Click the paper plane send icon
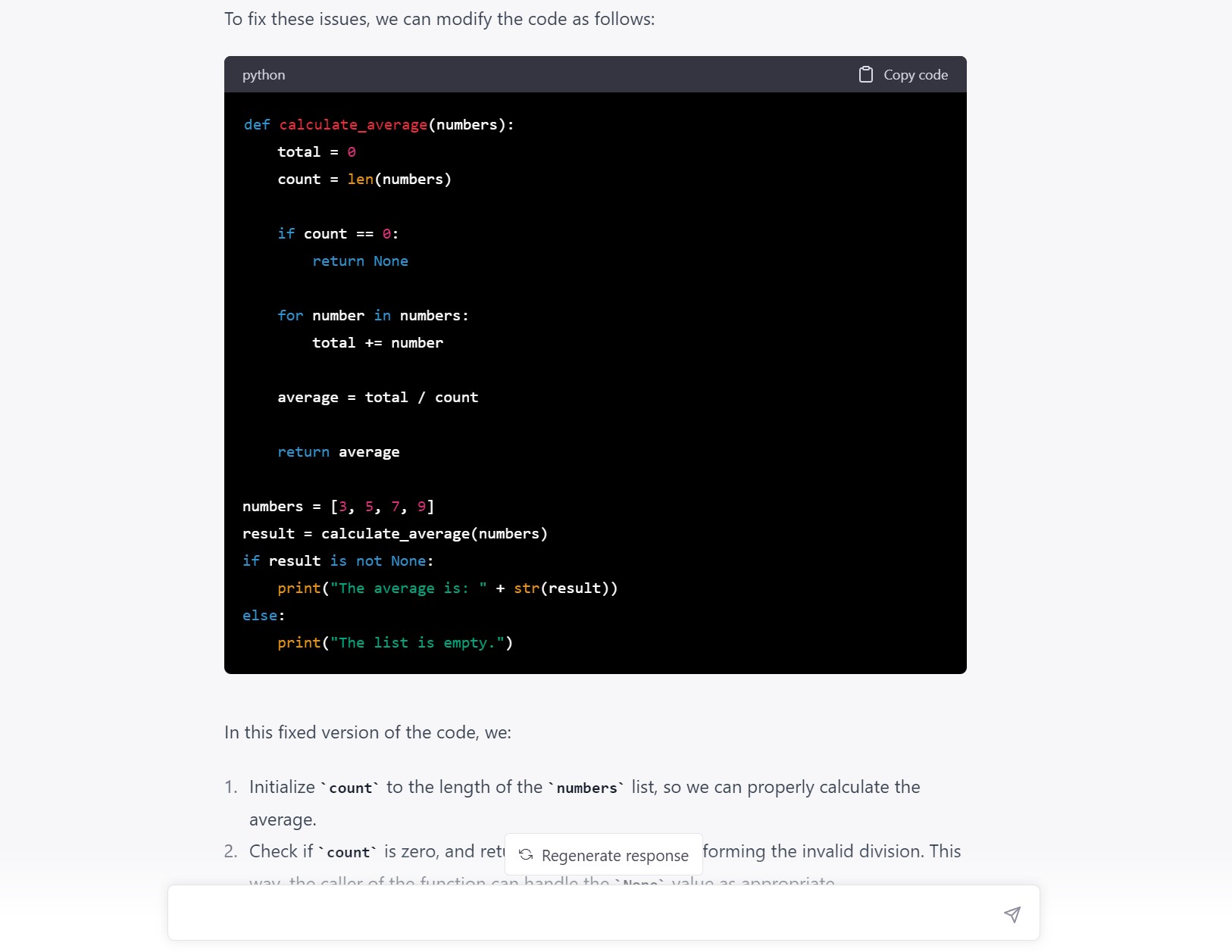 click(1012, 914)
